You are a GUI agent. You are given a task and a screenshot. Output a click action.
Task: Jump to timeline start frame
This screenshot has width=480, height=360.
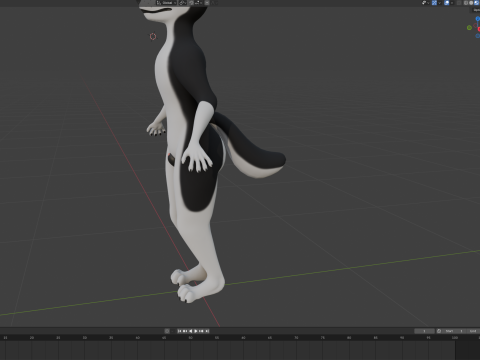pyautogui.click(x=179, y=331)
